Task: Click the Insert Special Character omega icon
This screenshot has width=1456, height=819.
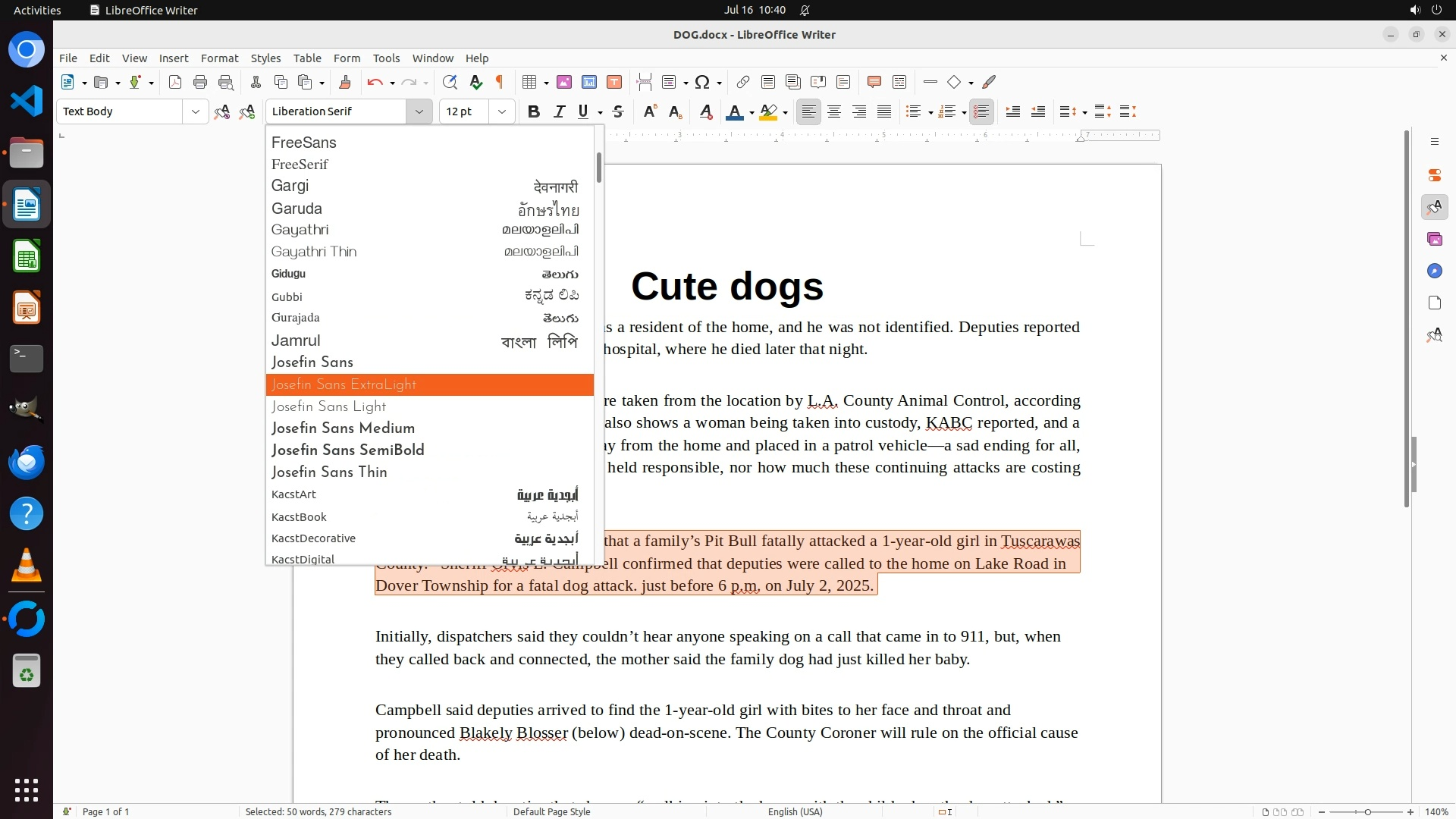Action: point(702,82)
